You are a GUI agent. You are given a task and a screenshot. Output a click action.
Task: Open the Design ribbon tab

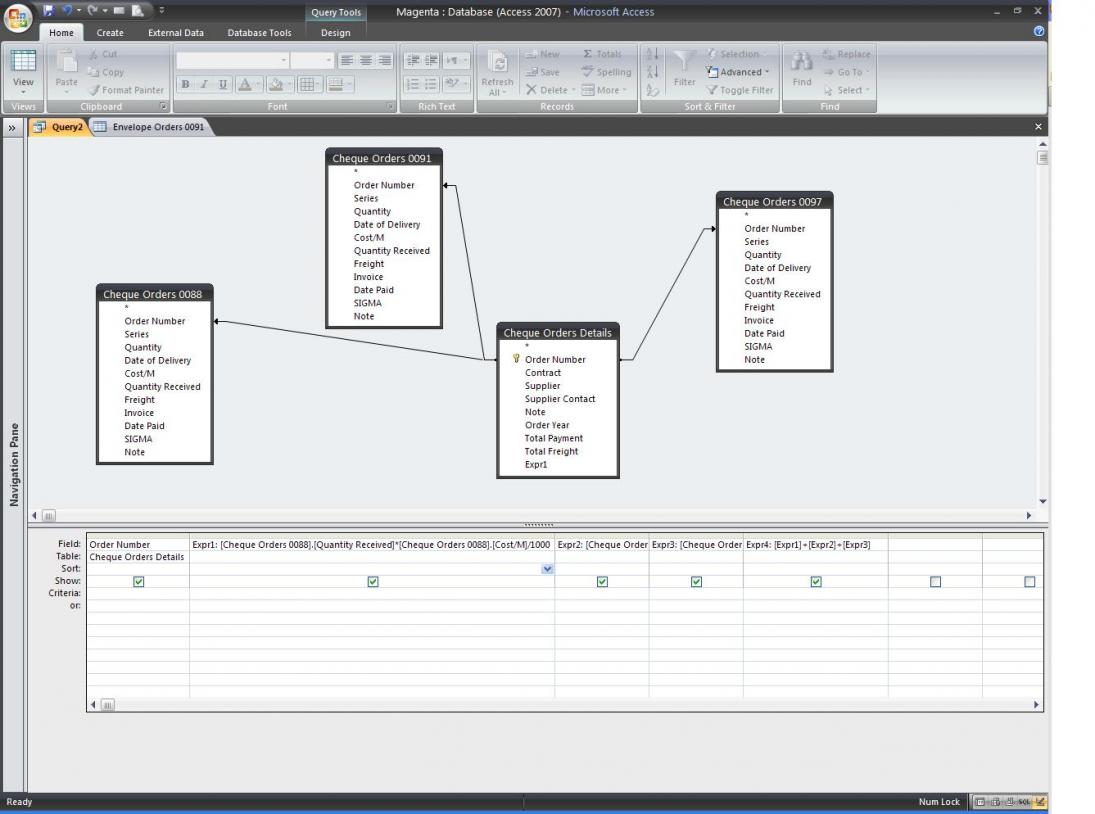(x=336, y=32)
